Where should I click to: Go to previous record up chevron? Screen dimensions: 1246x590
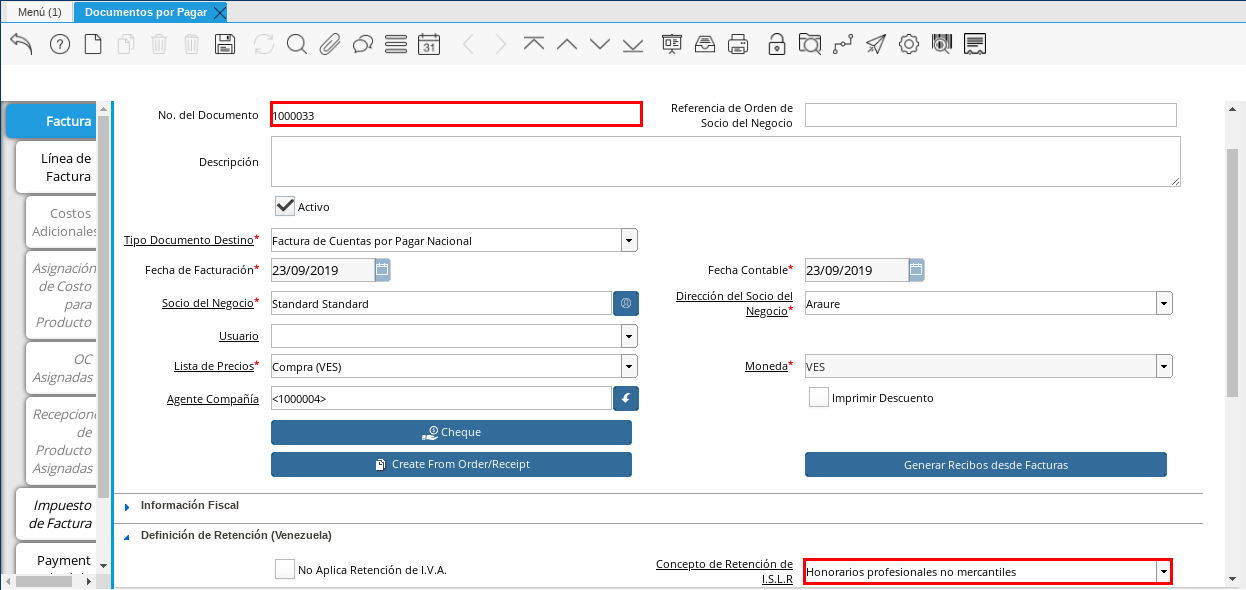(x=567, y=44)
